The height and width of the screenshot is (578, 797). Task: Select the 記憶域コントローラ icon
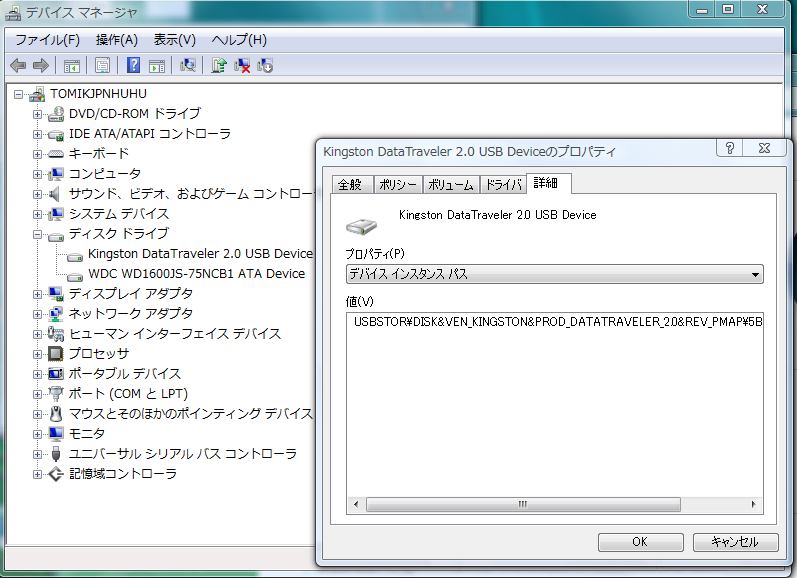(56, 474)
